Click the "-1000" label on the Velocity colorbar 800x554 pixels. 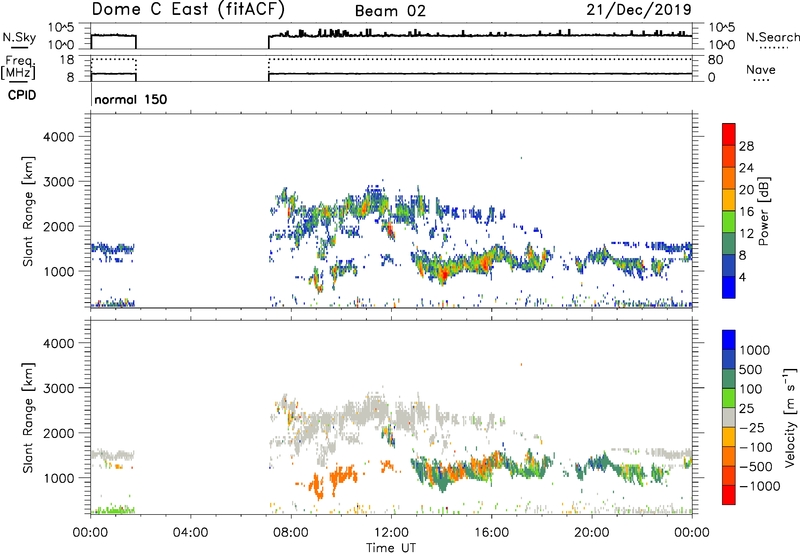[x=759, y=486]
